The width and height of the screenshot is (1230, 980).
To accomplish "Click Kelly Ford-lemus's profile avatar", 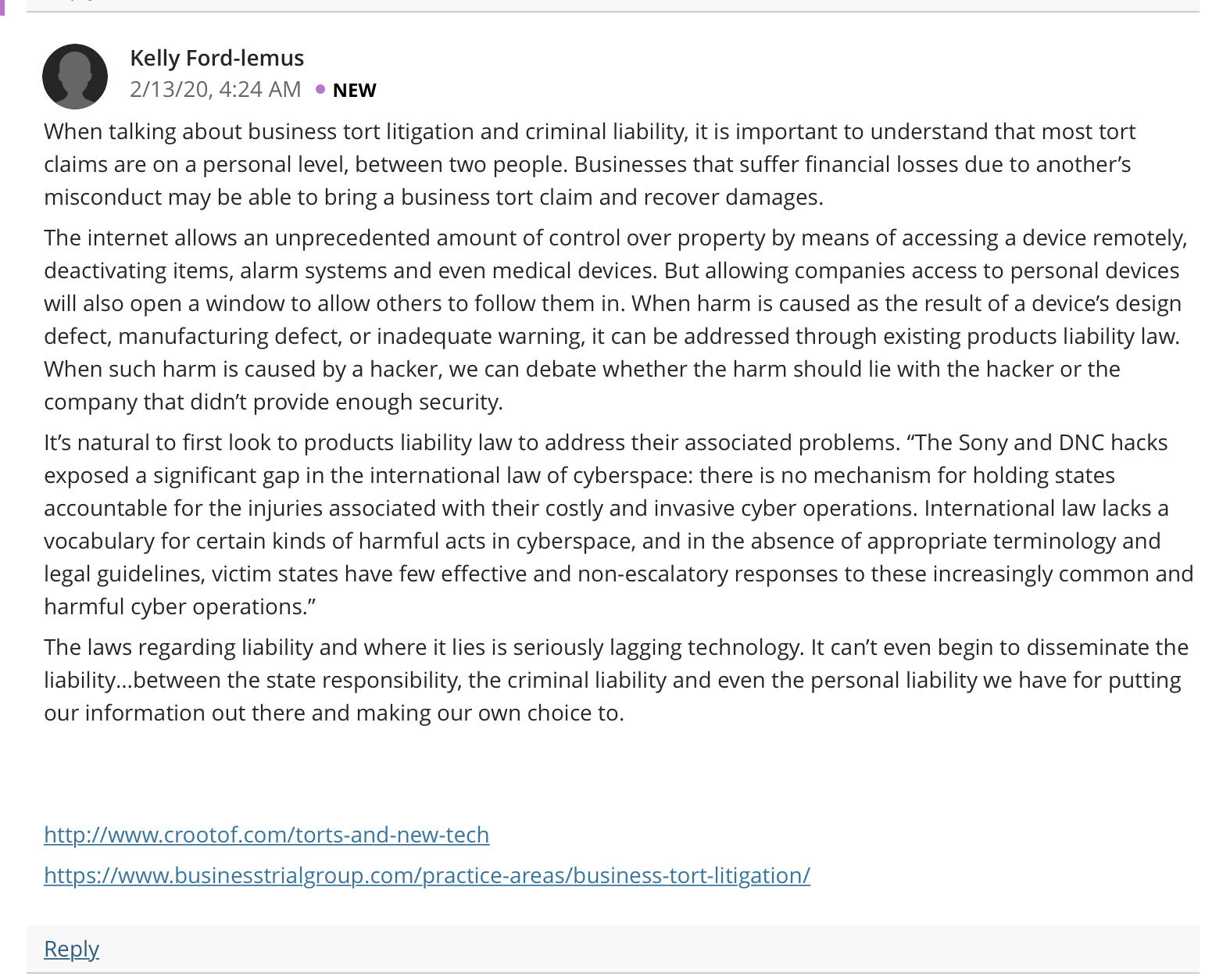I will (75, 77).
